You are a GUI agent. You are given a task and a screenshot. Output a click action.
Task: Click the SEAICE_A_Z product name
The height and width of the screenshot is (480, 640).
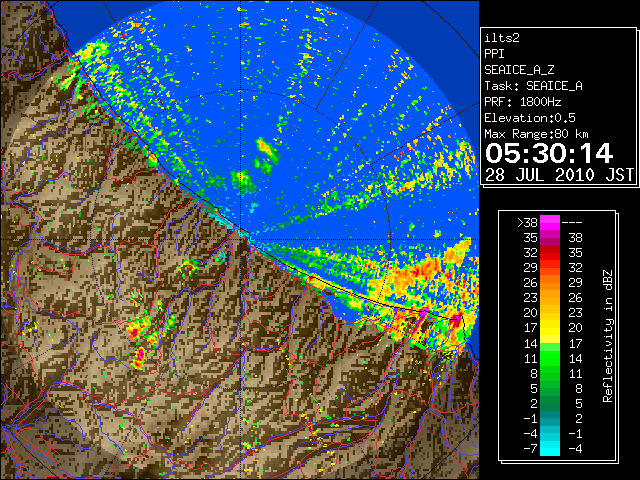(519, 70)
